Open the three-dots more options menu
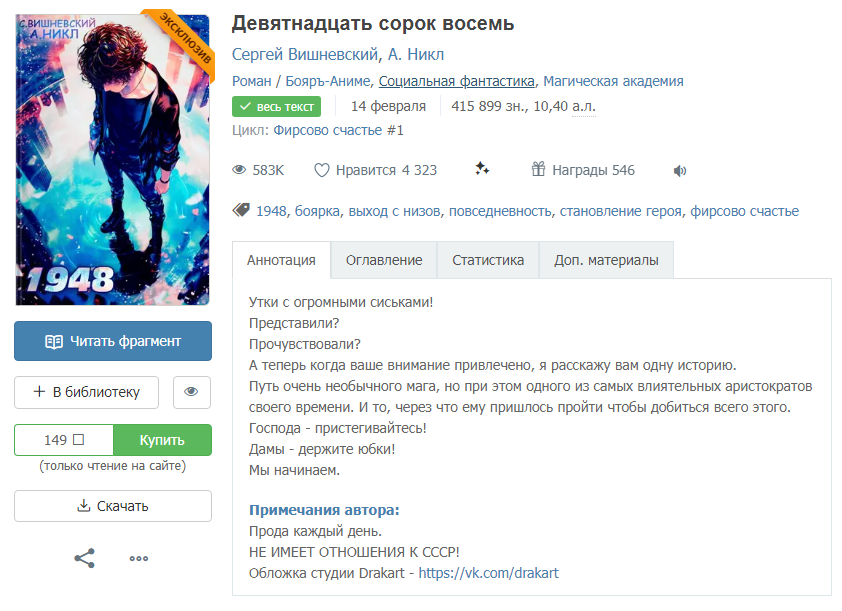Image resolution: width=842 pixels, height=611 pixels. pos(139,558)
